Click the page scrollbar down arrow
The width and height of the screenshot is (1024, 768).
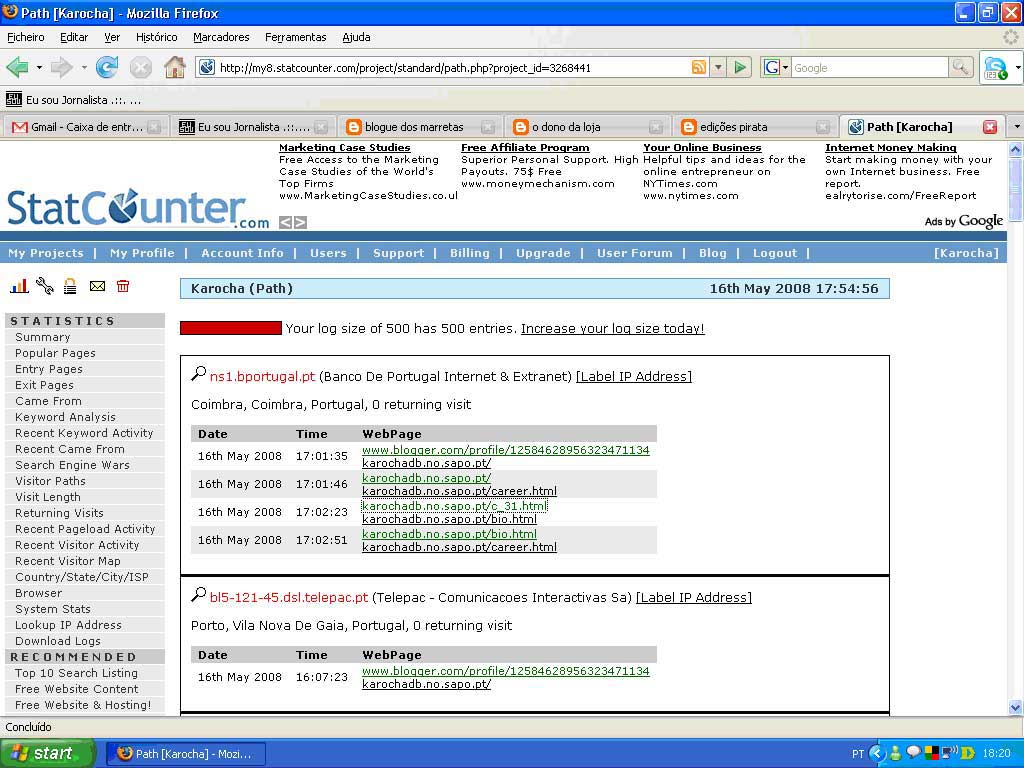pyautogui.click(x=1016, y=707)
